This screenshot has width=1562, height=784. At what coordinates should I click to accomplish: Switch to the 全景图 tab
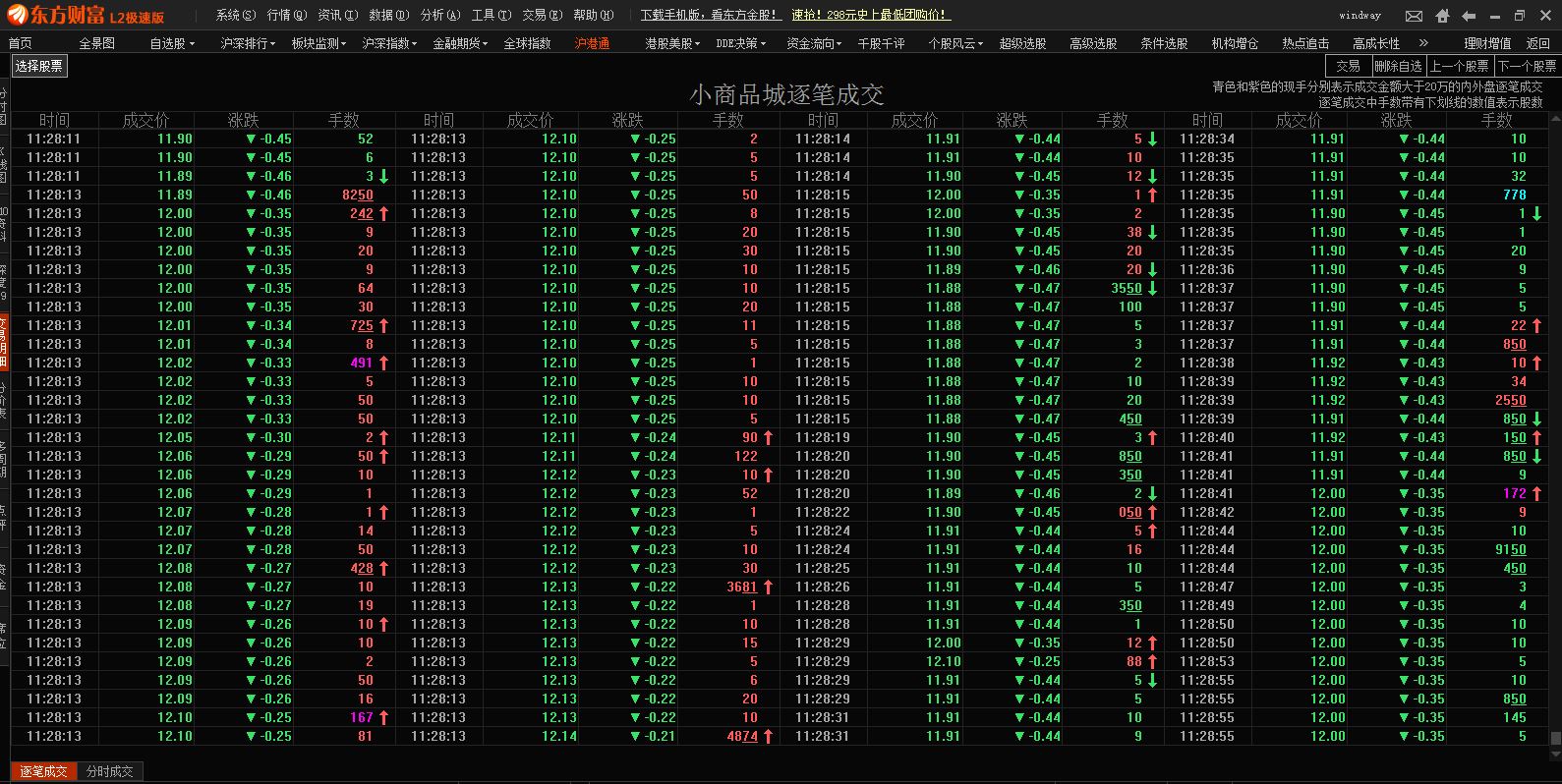pos(96,43)
